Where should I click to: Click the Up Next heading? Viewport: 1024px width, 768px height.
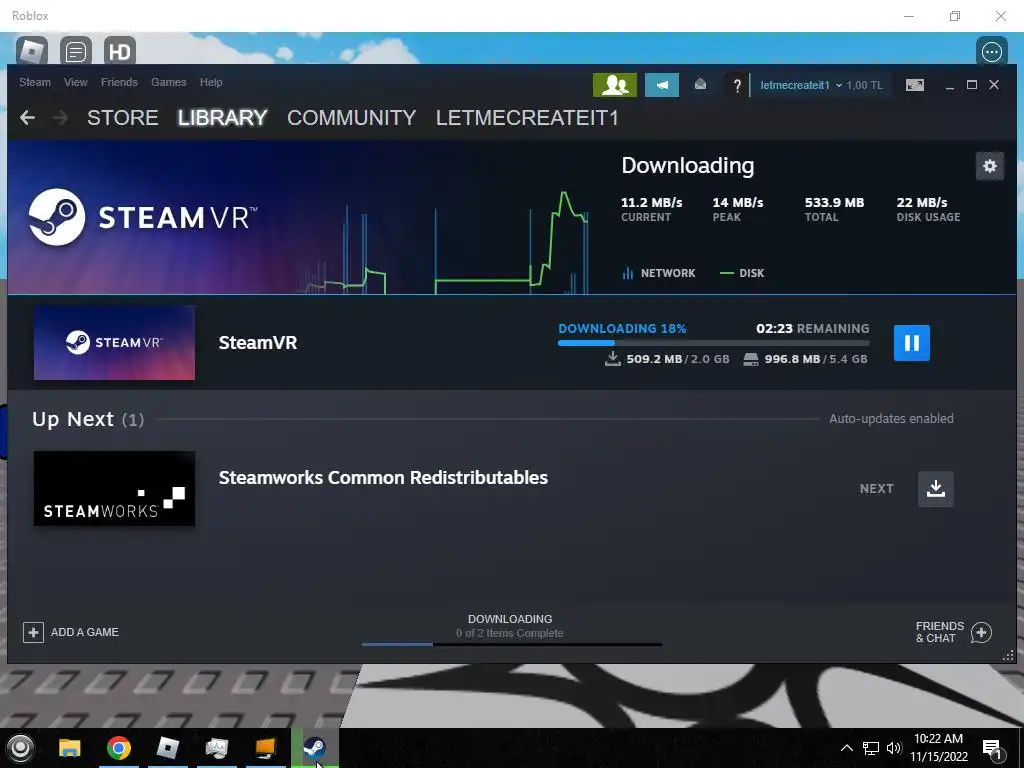pyautogui.click(x=73, y=419)
